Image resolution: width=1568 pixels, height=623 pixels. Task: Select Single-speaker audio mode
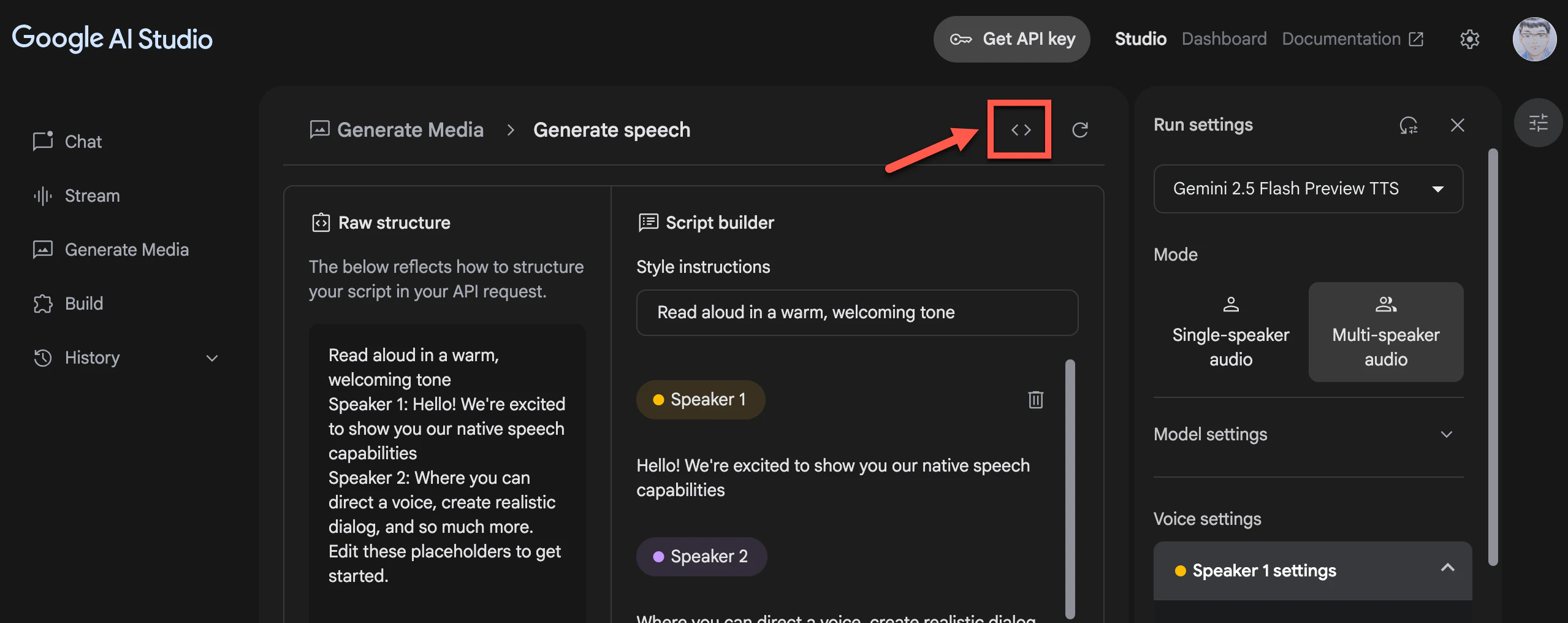[1231, 332]
